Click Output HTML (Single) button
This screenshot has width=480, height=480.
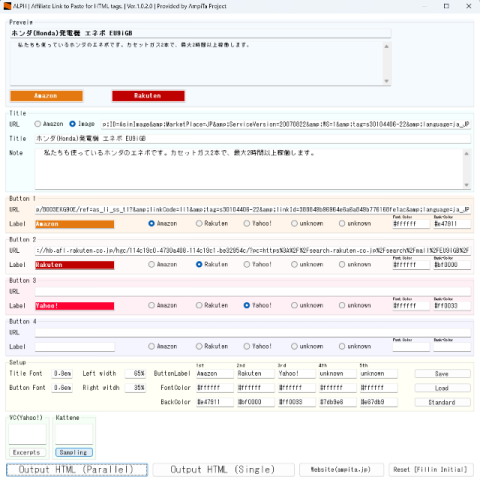[x=223, y=470]
